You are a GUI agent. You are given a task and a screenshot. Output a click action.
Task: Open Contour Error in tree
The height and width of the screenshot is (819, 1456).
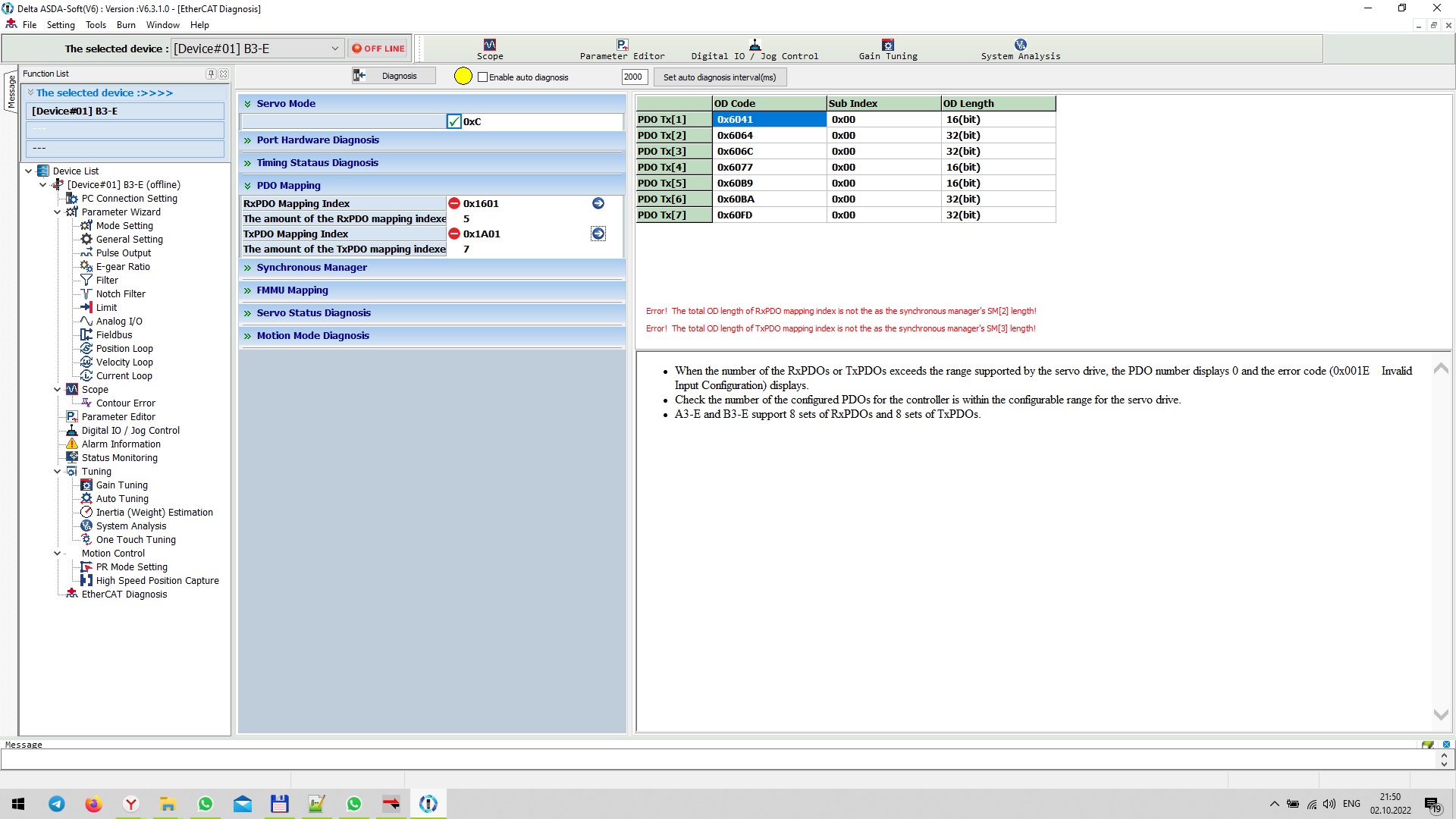click(x=126, y=403)
